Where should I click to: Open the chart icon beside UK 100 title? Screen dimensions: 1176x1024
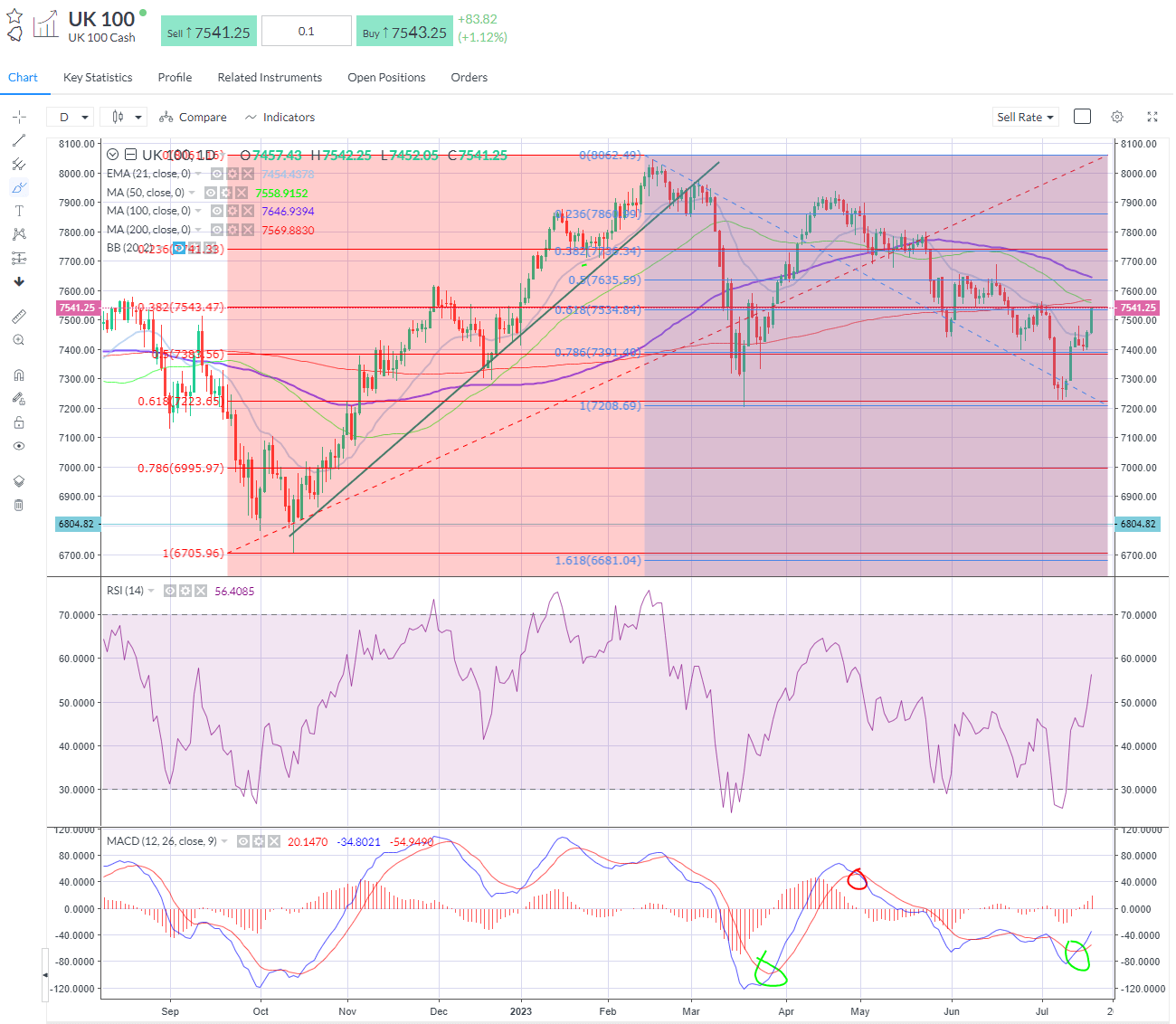click(x=45, y=24)
